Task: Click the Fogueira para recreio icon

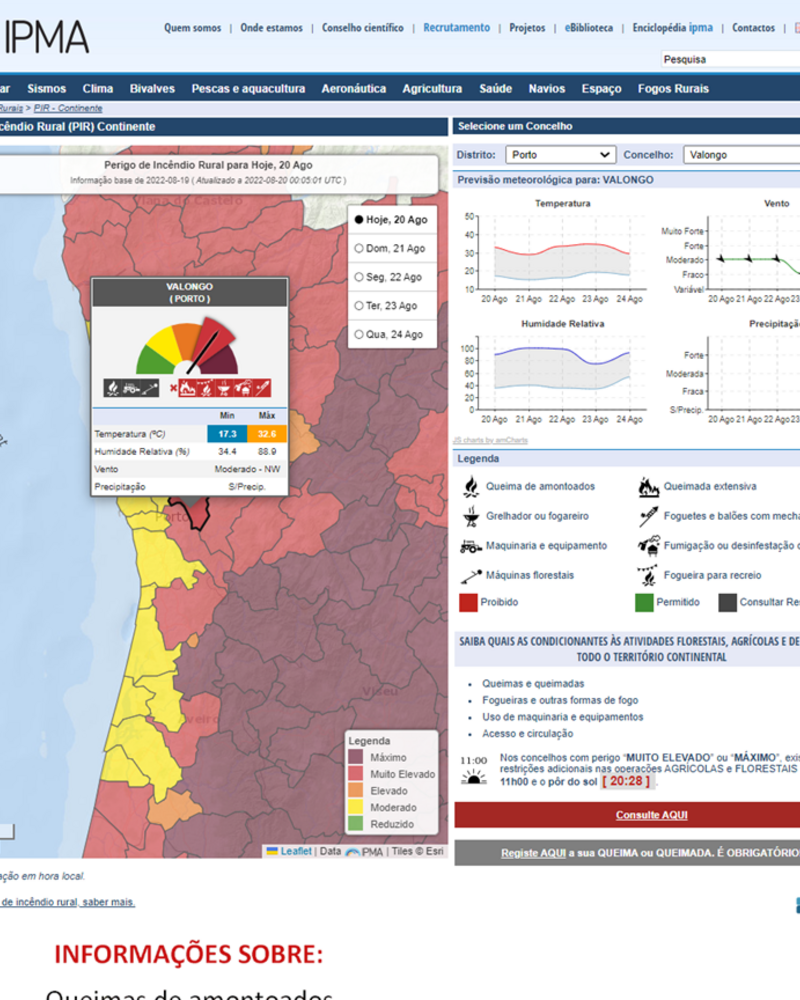Action: 648,576
